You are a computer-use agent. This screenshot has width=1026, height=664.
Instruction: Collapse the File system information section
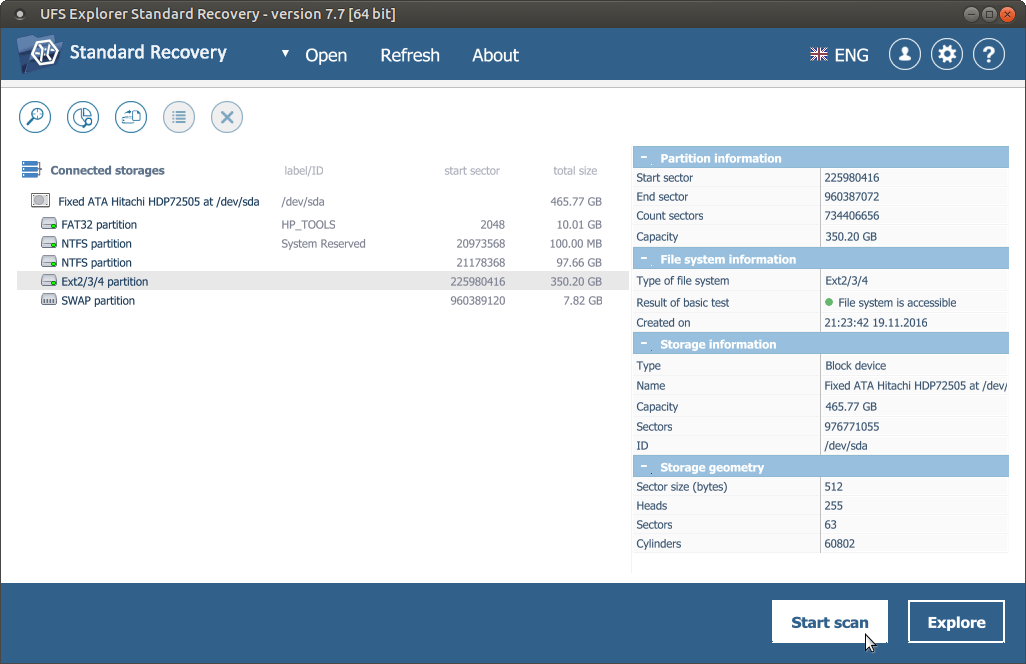(x=645, y=259)
